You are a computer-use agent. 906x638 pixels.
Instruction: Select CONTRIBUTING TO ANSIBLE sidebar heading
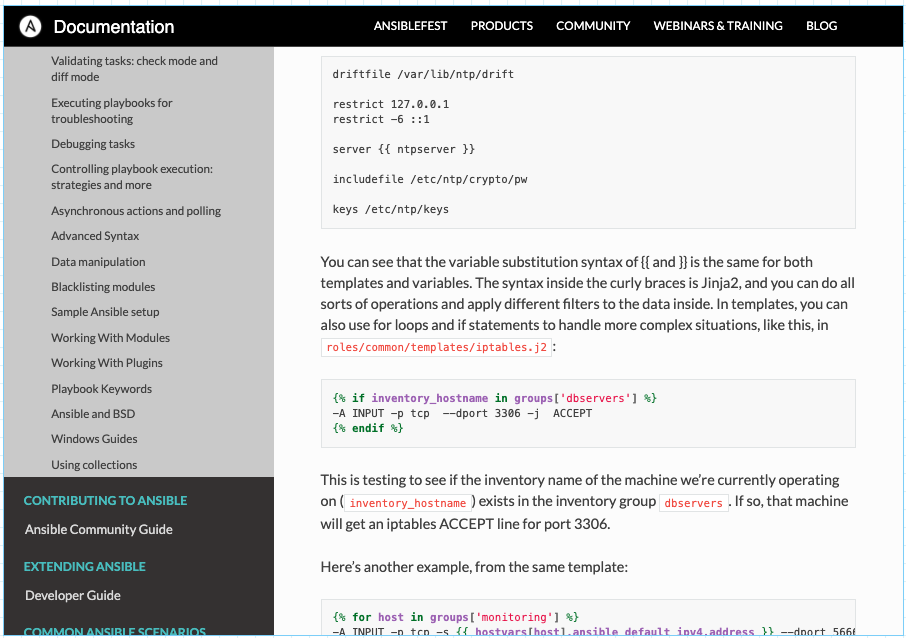pos(105,500)
